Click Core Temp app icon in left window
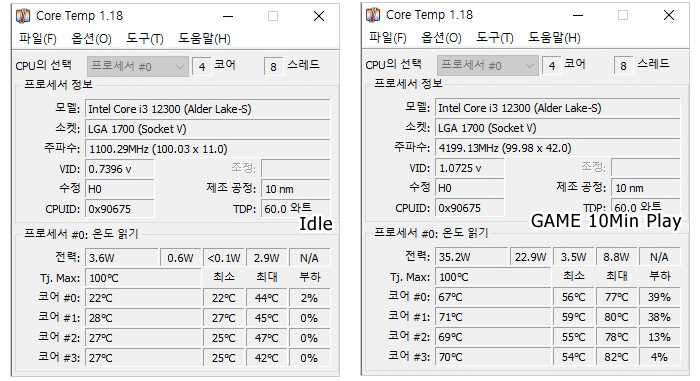This screenshot has width=700, height=381. click(23, 16)
